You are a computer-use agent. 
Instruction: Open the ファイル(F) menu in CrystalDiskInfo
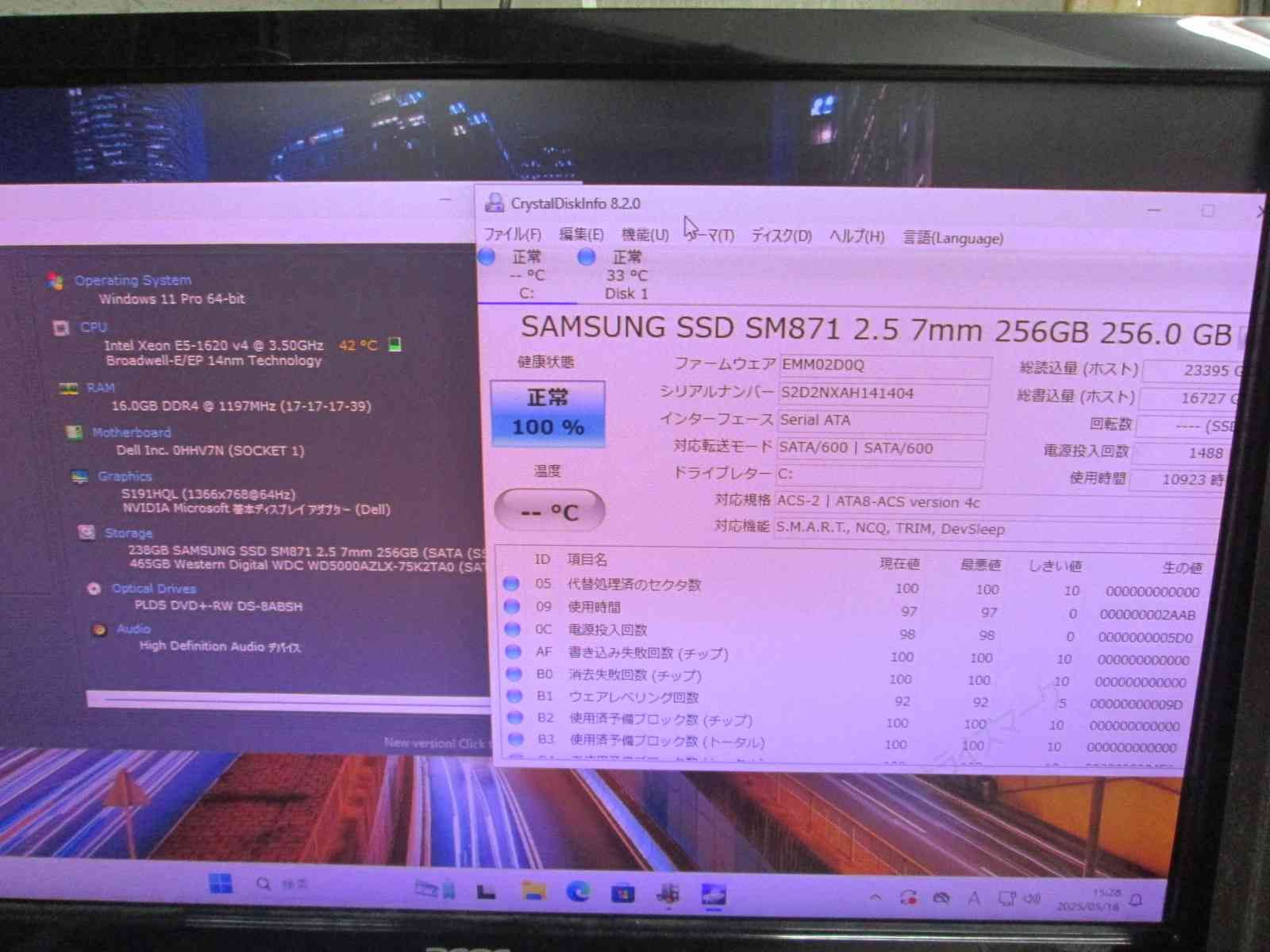(513, 234)
